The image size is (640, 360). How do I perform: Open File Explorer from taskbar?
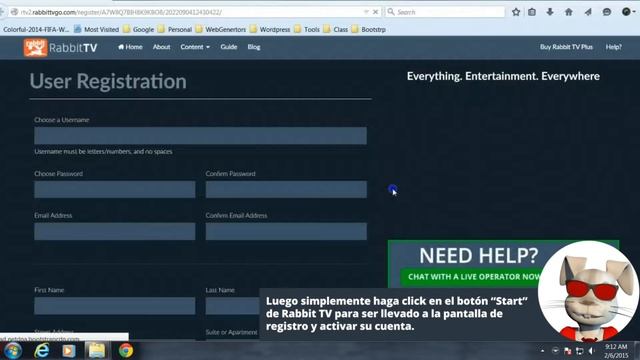click(x=97, y=351)
